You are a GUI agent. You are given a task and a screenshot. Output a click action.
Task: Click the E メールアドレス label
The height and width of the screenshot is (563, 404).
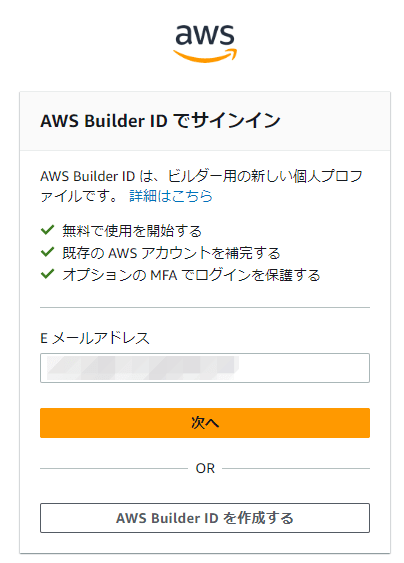95,338
